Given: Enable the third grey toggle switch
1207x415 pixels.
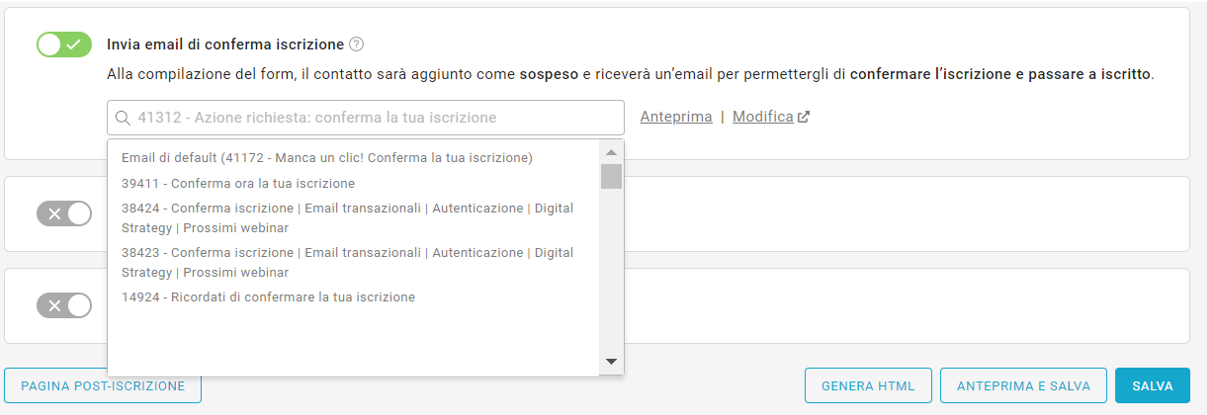Looking at the screenshot, I should coord(64,305).
